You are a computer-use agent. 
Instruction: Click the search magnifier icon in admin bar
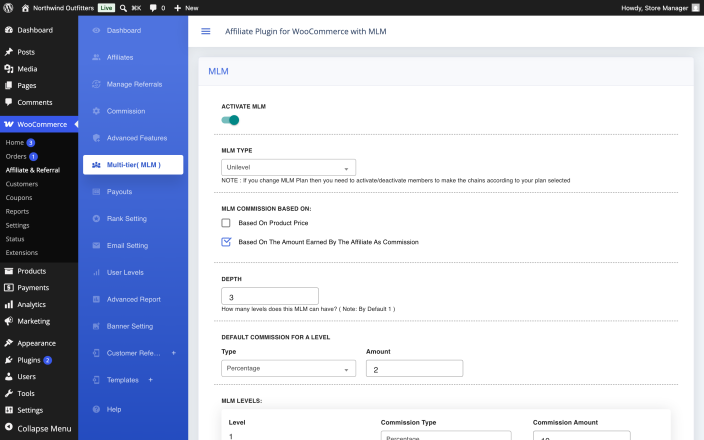point(123,8)
